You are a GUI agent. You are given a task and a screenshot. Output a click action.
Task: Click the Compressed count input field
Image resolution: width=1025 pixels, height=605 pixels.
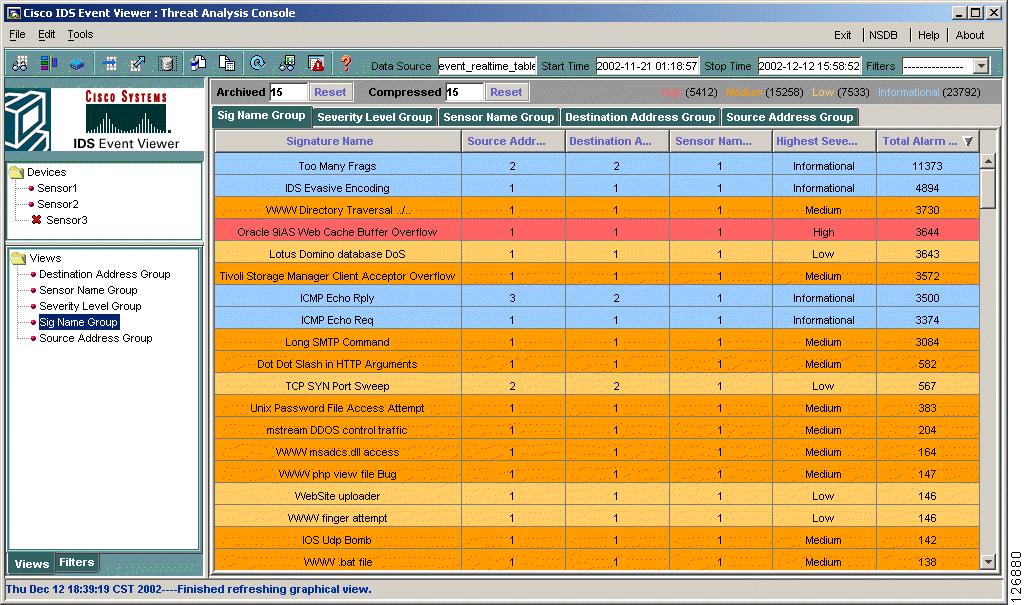point(464,92)
